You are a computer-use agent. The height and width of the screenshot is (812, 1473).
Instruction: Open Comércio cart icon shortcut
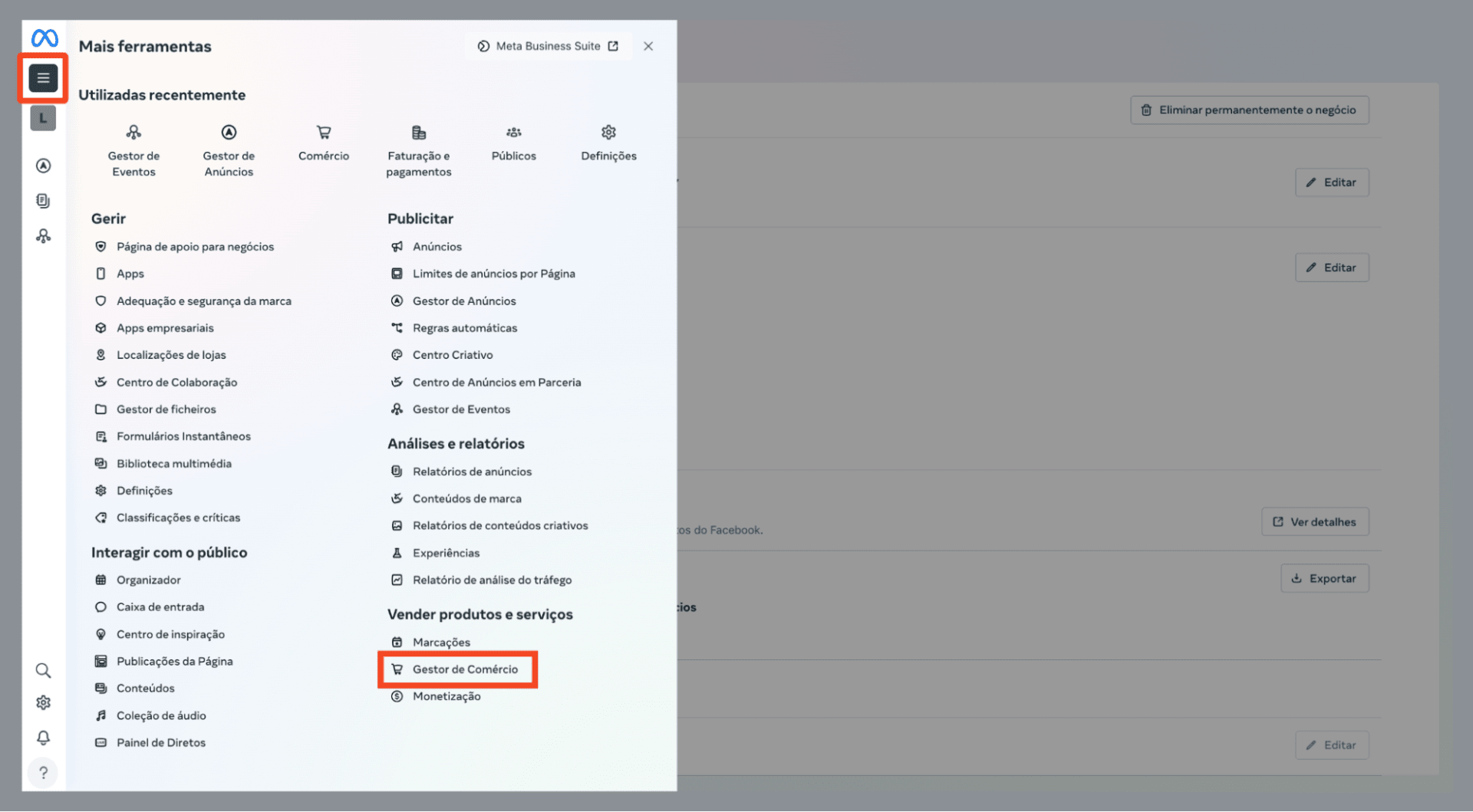pyautogui.click(x=324, y=143)
